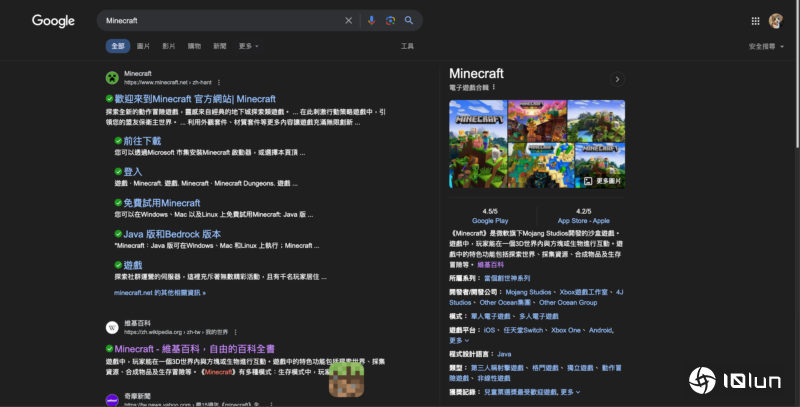Open the Xbox One platform link
The width and height of the screenshot is (800, 407).
[x=566, y=330]
